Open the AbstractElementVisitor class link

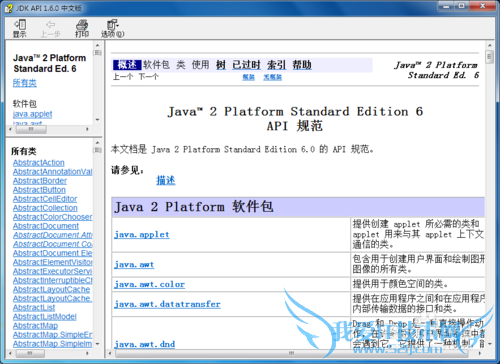coord(52,262)
